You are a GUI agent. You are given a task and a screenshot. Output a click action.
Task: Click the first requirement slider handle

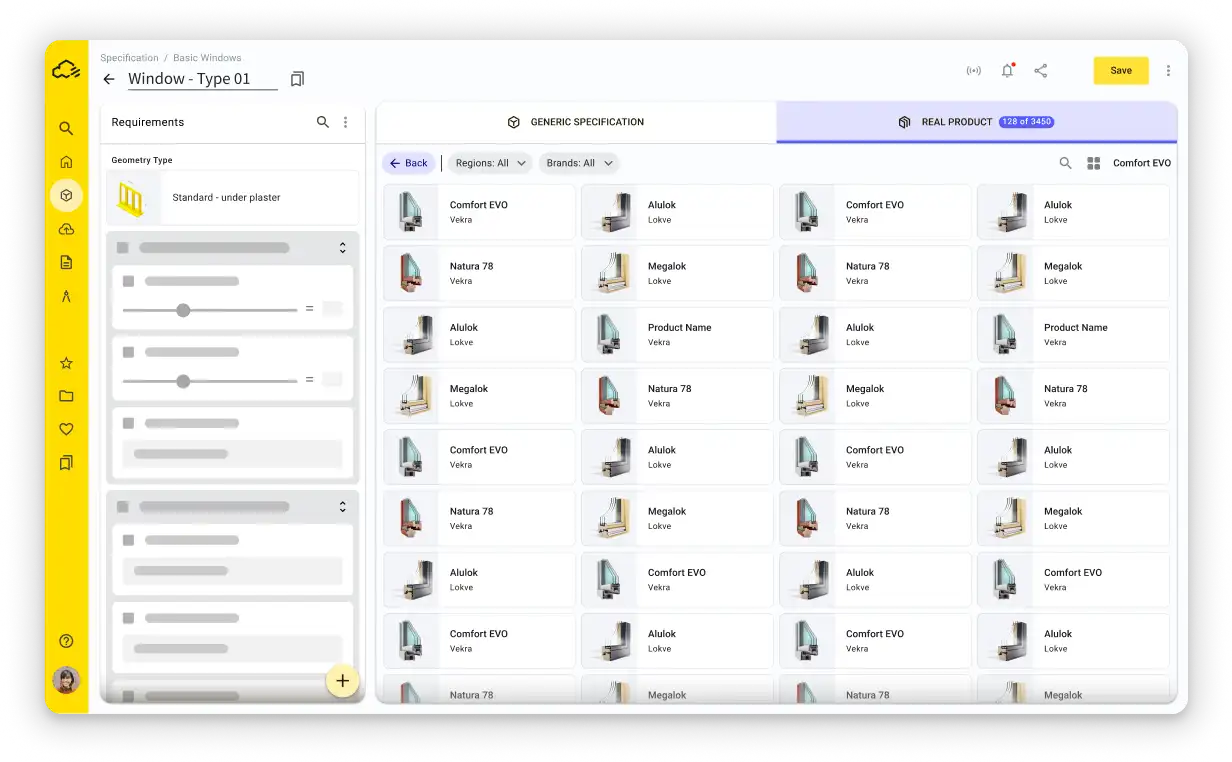(183, 310)
